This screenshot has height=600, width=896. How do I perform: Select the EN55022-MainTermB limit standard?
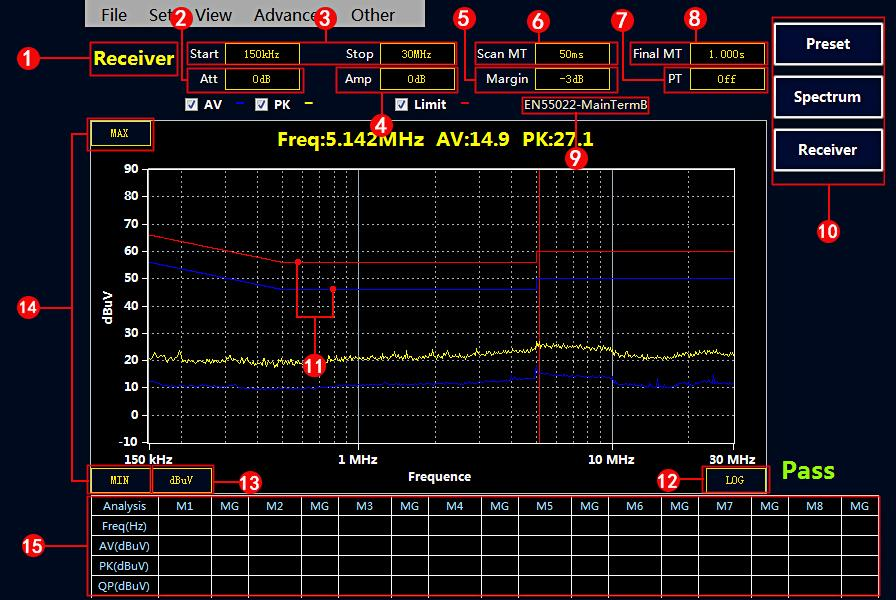point(585,104)
